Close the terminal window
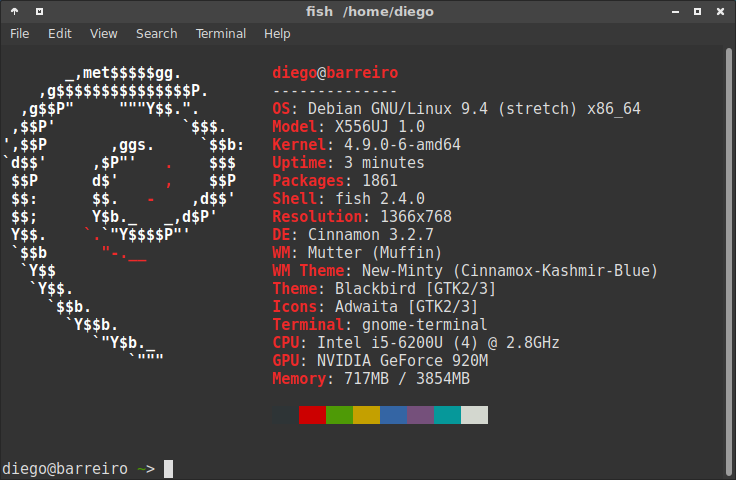 point(721,12)
